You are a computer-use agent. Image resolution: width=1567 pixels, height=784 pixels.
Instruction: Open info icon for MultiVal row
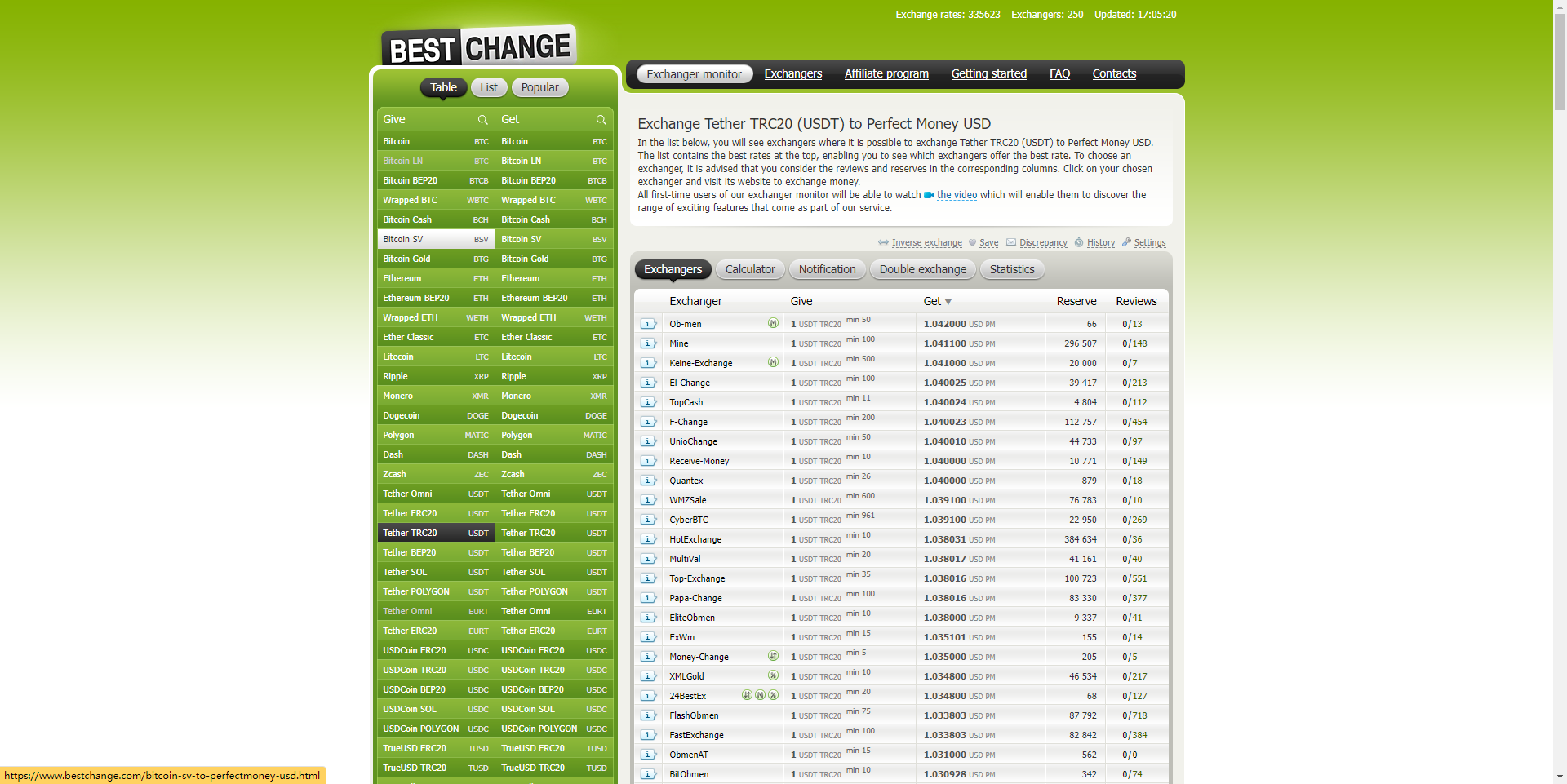tap(648, 559)
